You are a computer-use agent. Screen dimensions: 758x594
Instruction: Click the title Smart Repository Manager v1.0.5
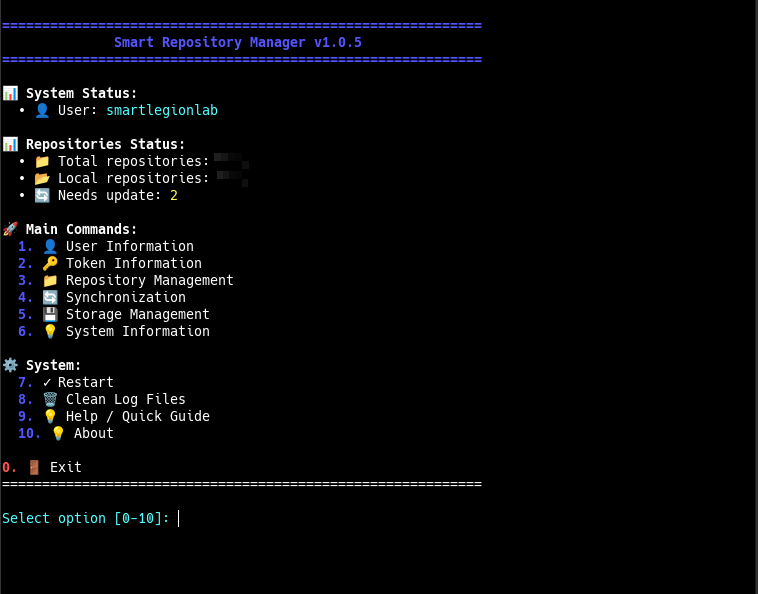point(238,43)
